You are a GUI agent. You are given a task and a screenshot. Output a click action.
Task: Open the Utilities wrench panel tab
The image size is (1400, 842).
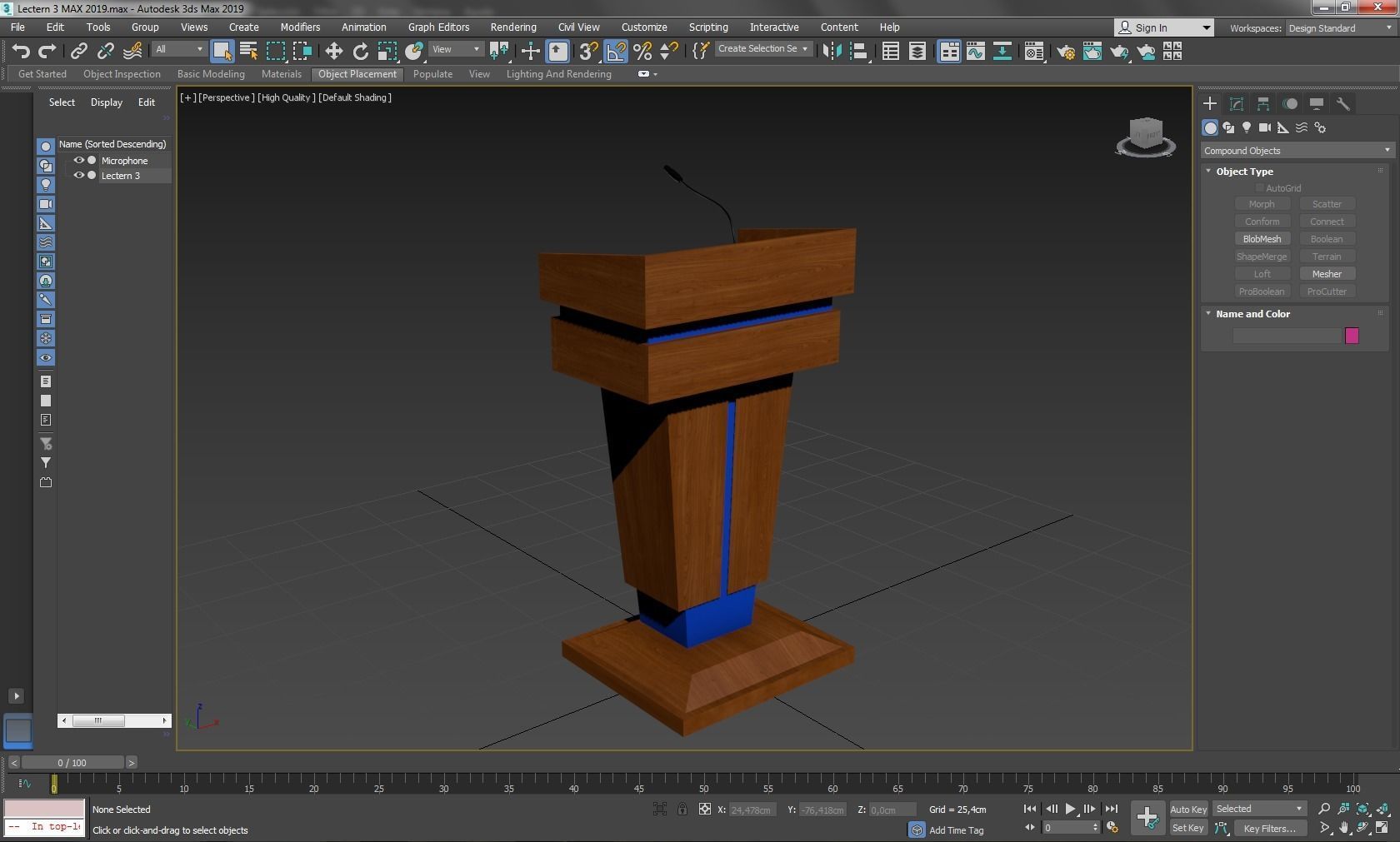tap(1343, 103)
